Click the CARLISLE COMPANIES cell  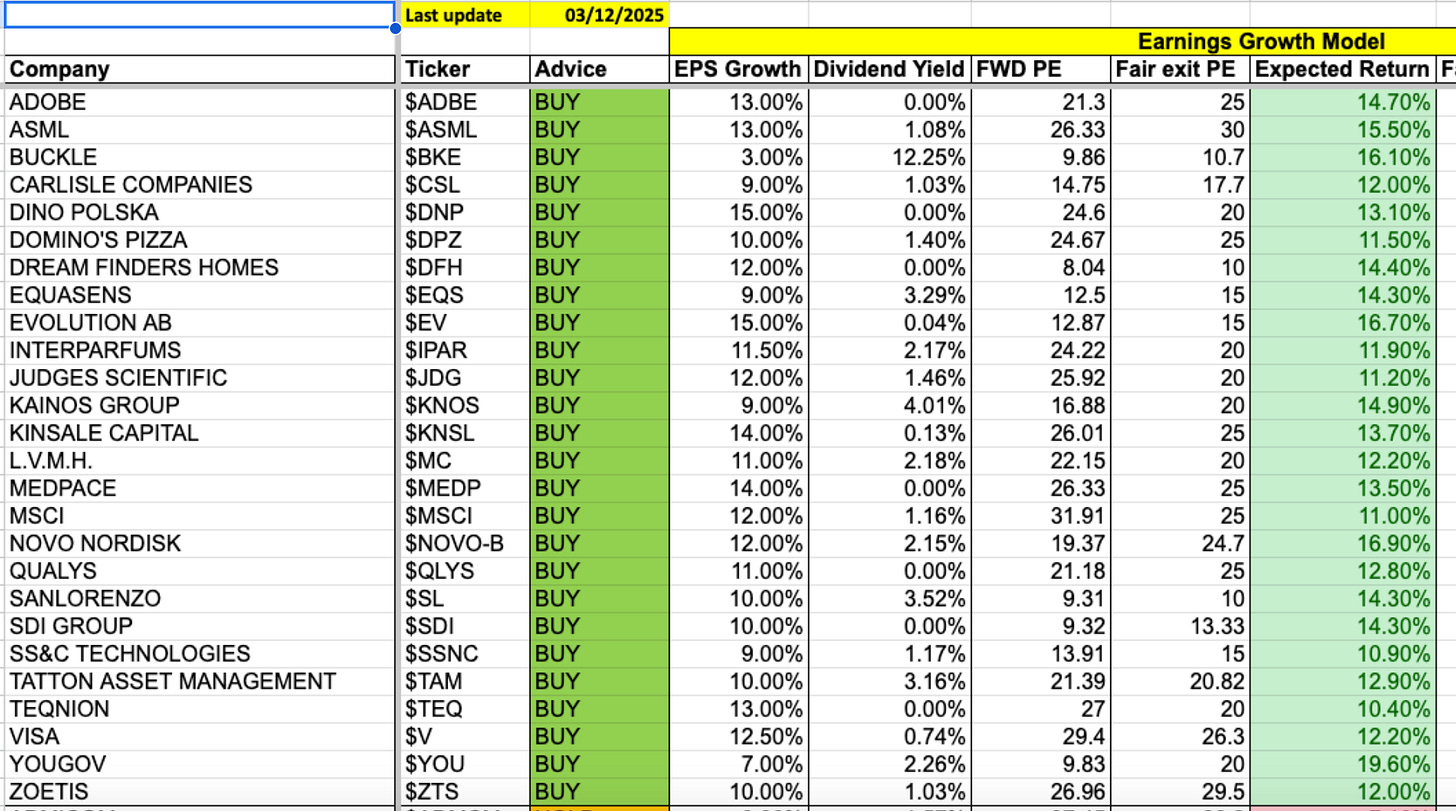pos(199,185)
